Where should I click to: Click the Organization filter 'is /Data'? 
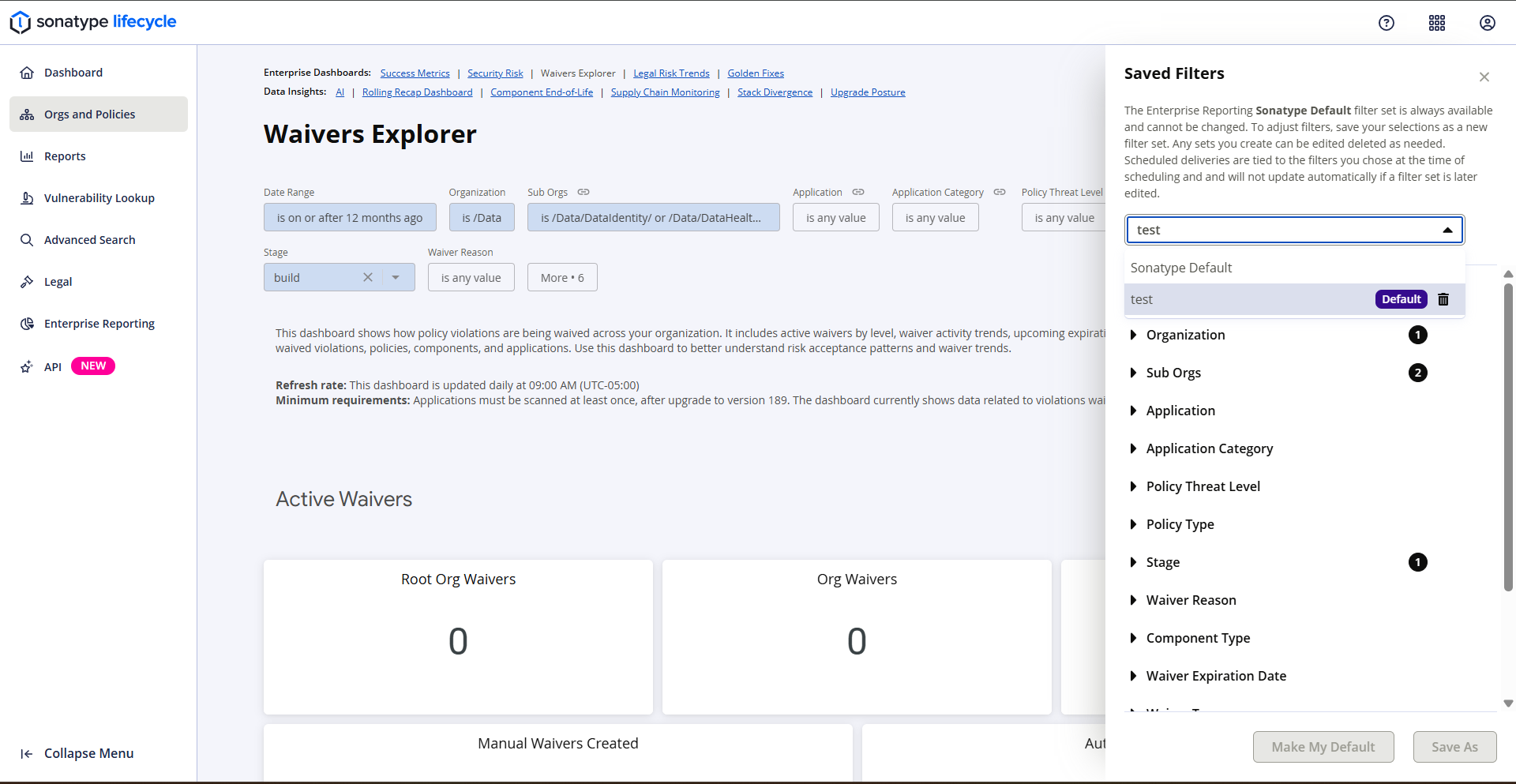coord(482,217)
